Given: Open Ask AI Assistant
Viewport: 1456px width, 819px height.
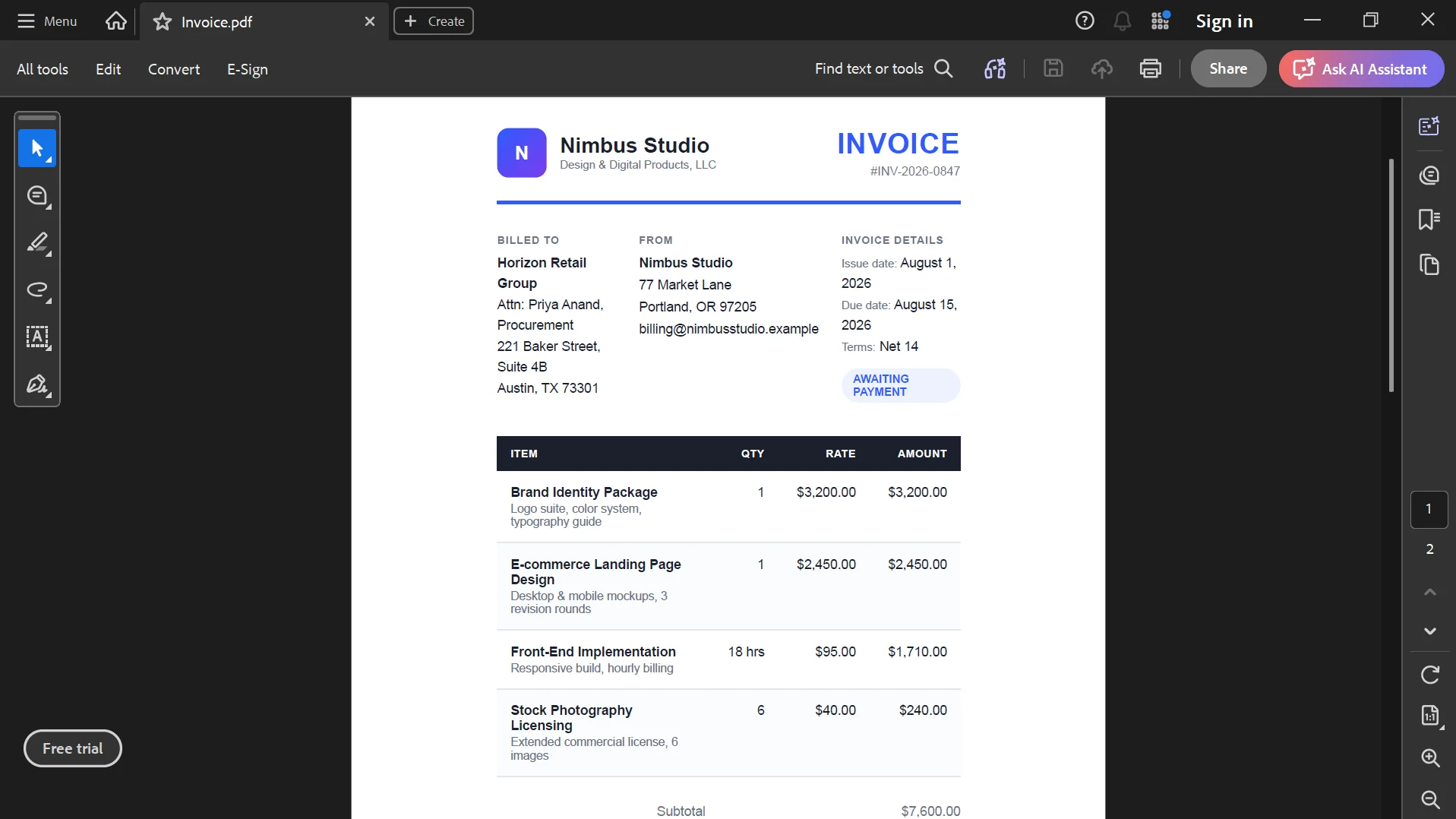Looking at the screenshot, I should (x=1361, y=68).
